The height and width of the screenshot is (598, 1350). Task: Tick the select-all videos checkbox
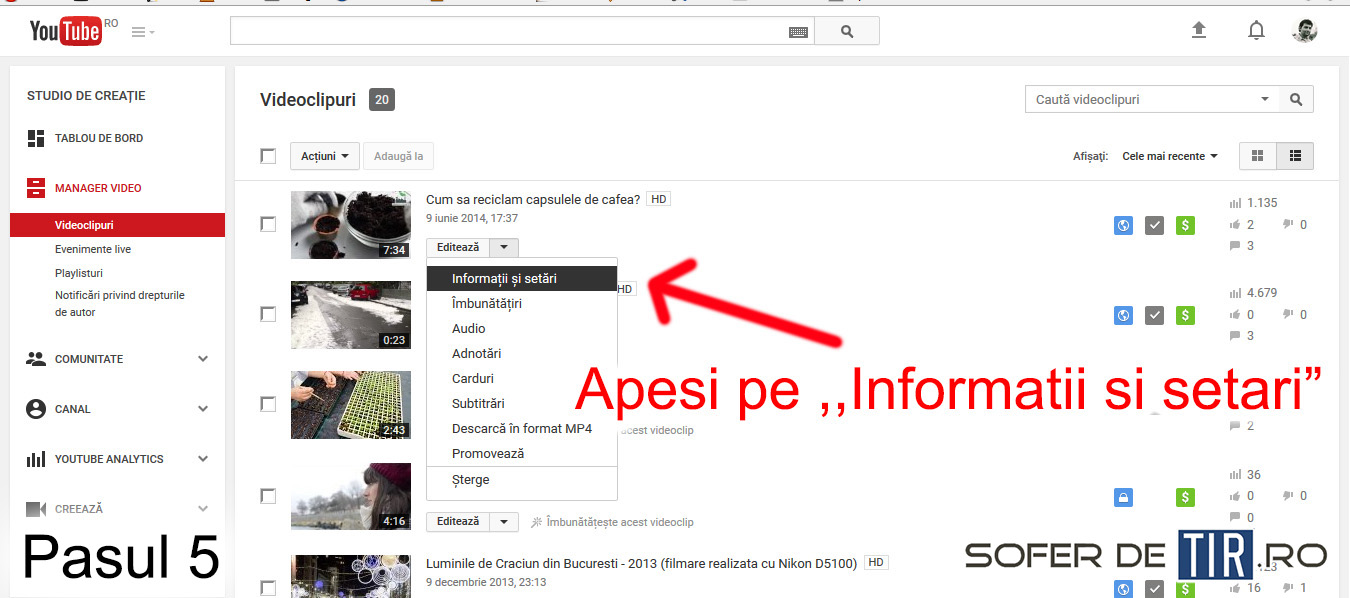[x=268, y=156]
